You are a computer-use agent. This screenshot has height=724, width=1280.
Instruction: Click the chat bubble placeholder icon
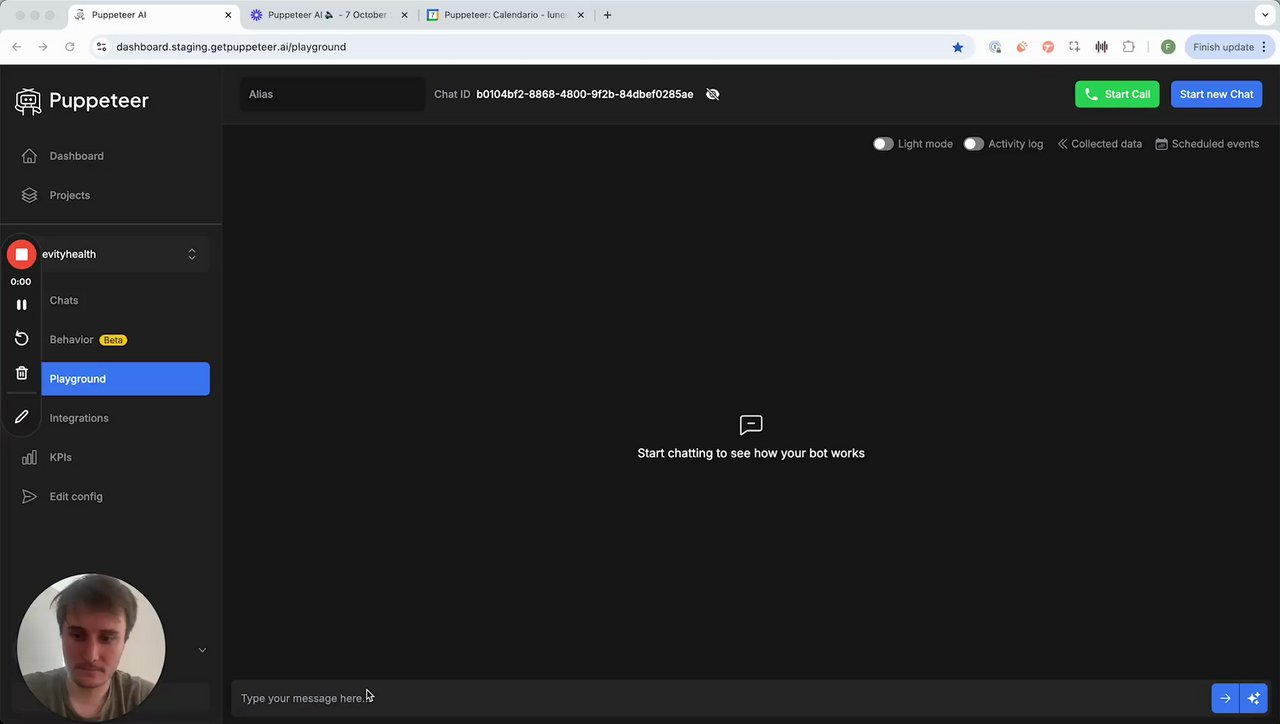pyautogui.click(x=751, y=425)
